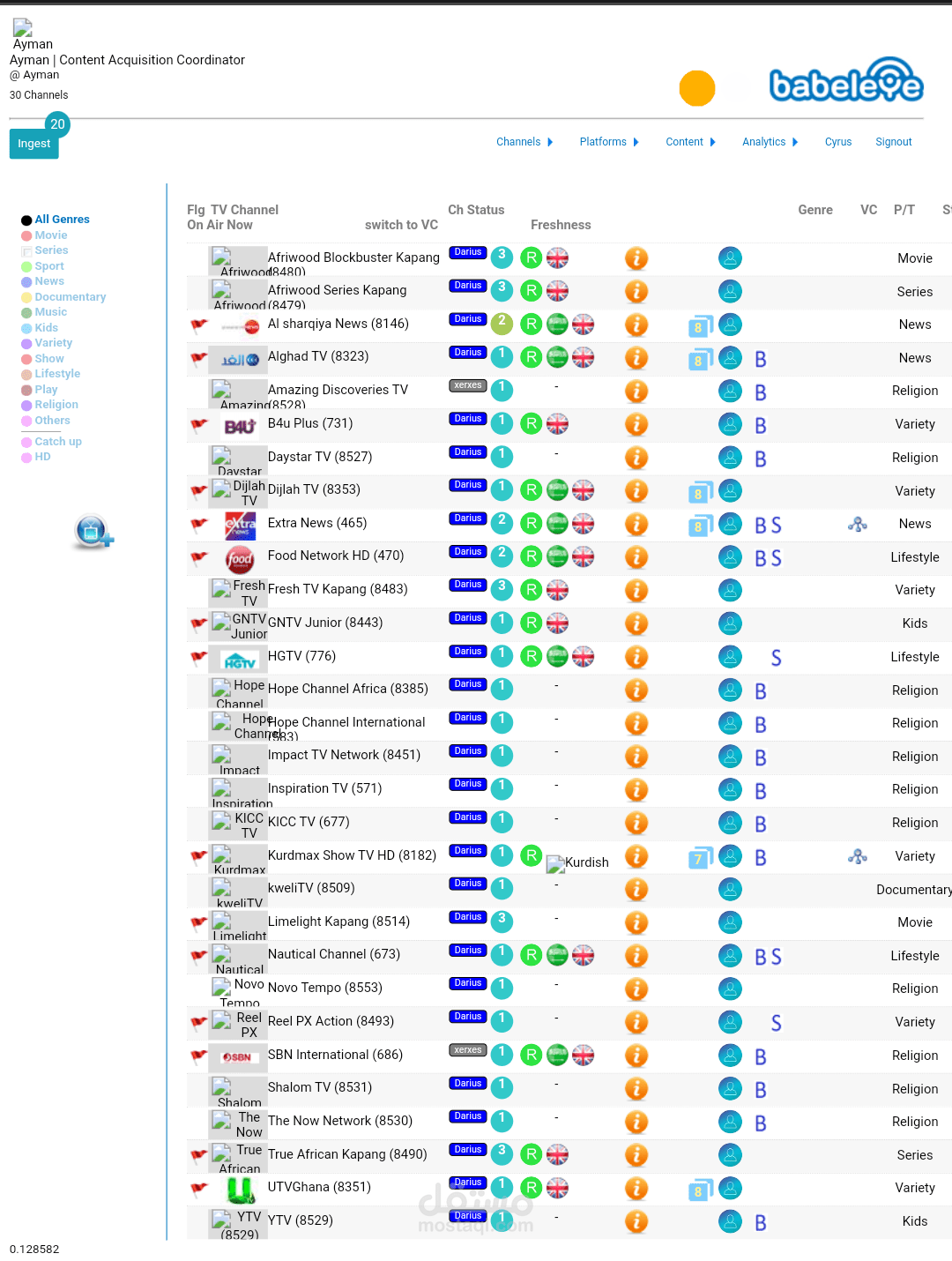Open info icon for SBN International
Screen dimensions: 952x1261
636,1056
